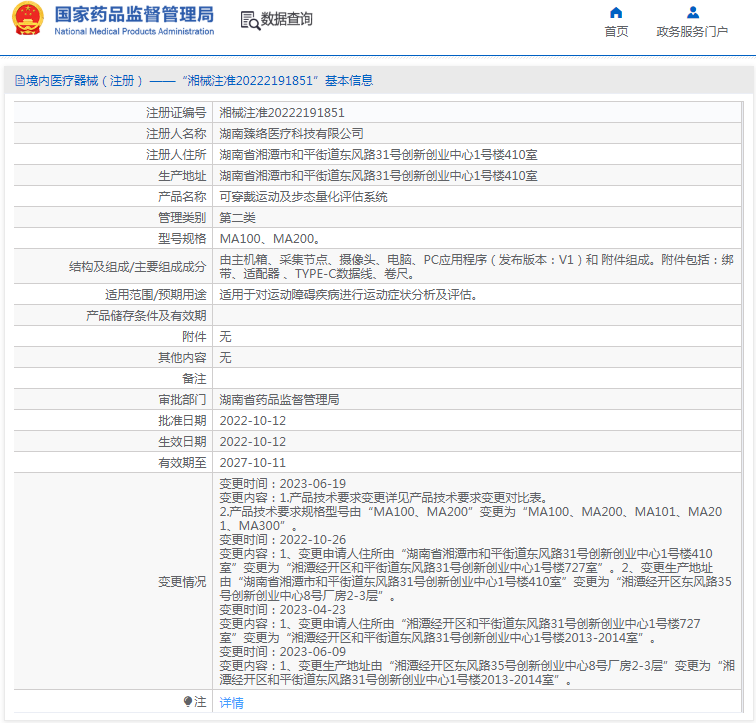Click 第二类 management category value
This screenshot has width=756, height=723.
coord(237,218)
